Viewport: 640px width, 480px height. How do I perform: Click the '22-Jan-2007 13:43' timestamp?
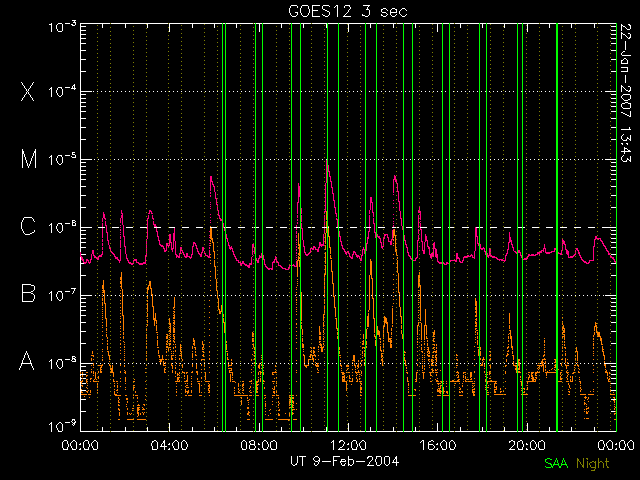tap(625, 93)
